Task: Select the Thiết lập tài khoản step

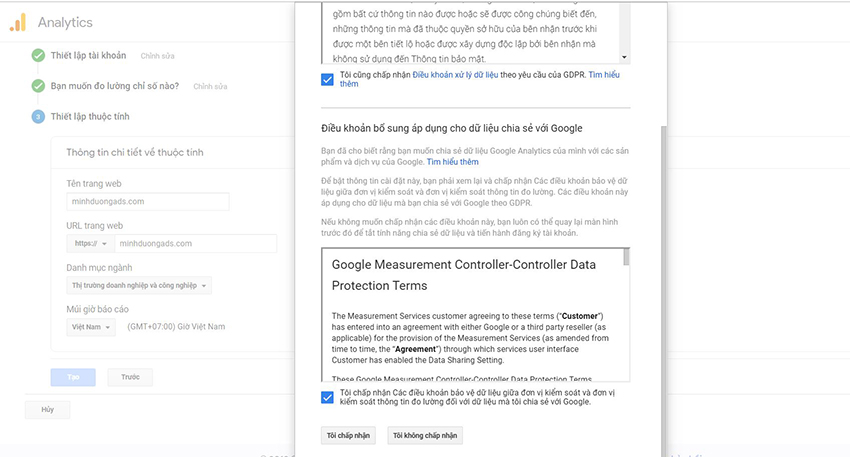Action: 88,55
